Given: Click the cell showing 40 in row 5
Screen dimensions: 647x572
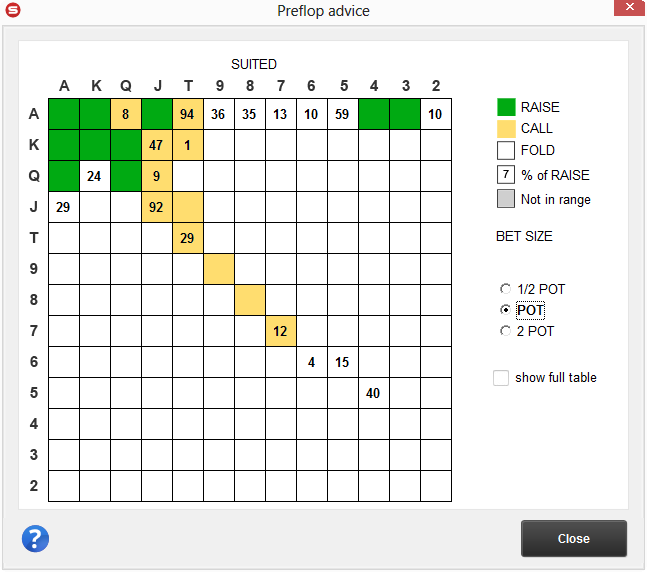Looking at the screenshot, I should [x=373, y=393].
